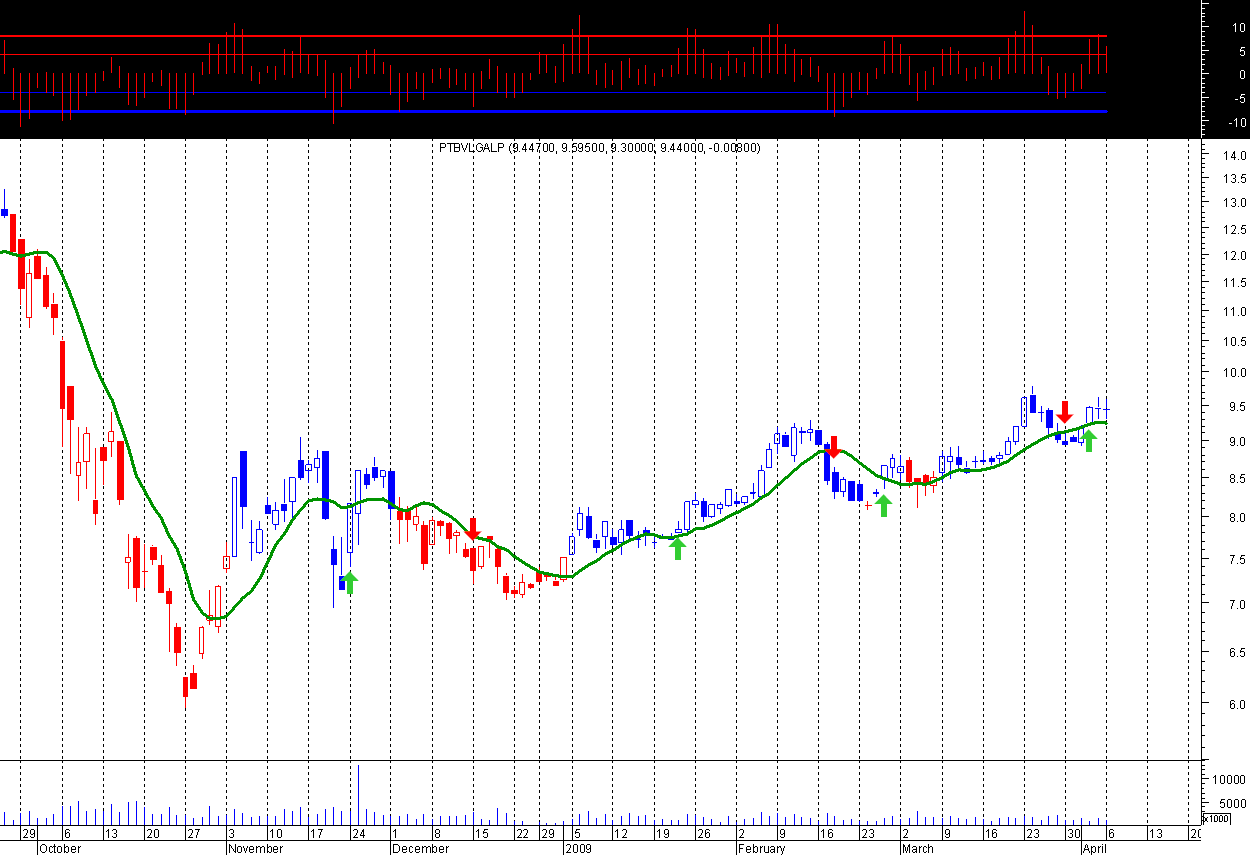Click the November month label
1250x855 pixels.
pos(255,848)
